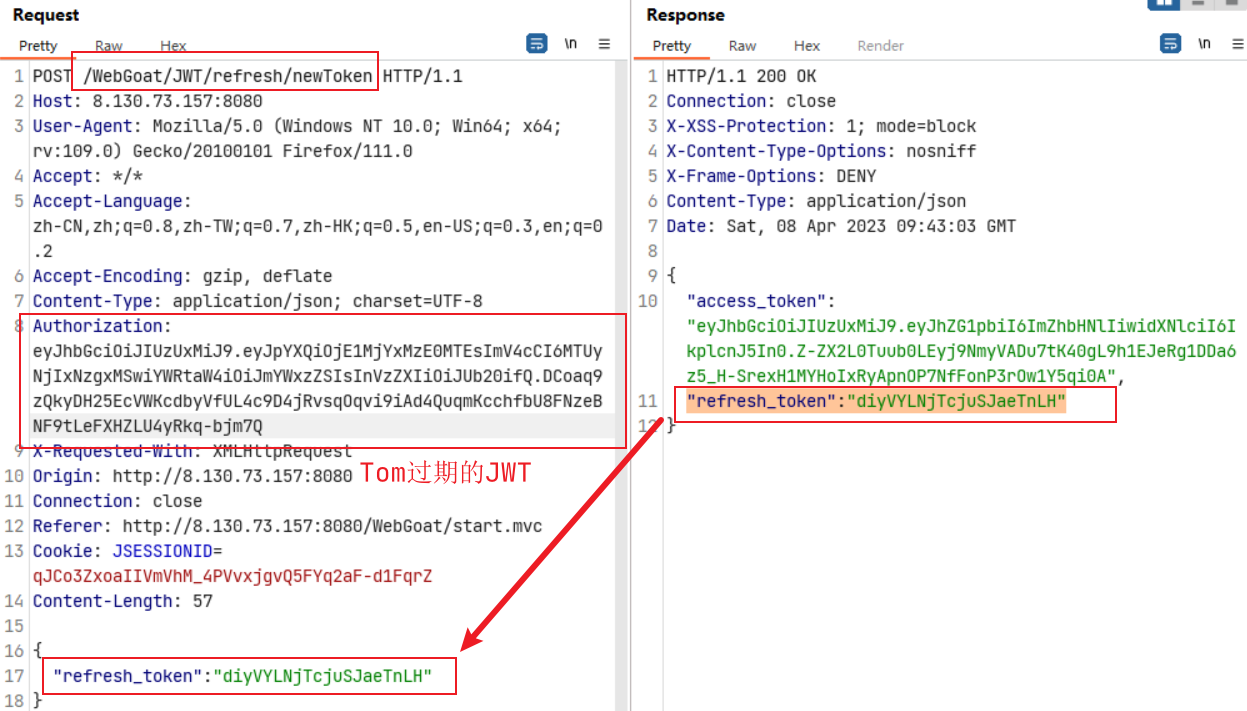
Task: Select side-by-side layout icon
Action: 1164,3
